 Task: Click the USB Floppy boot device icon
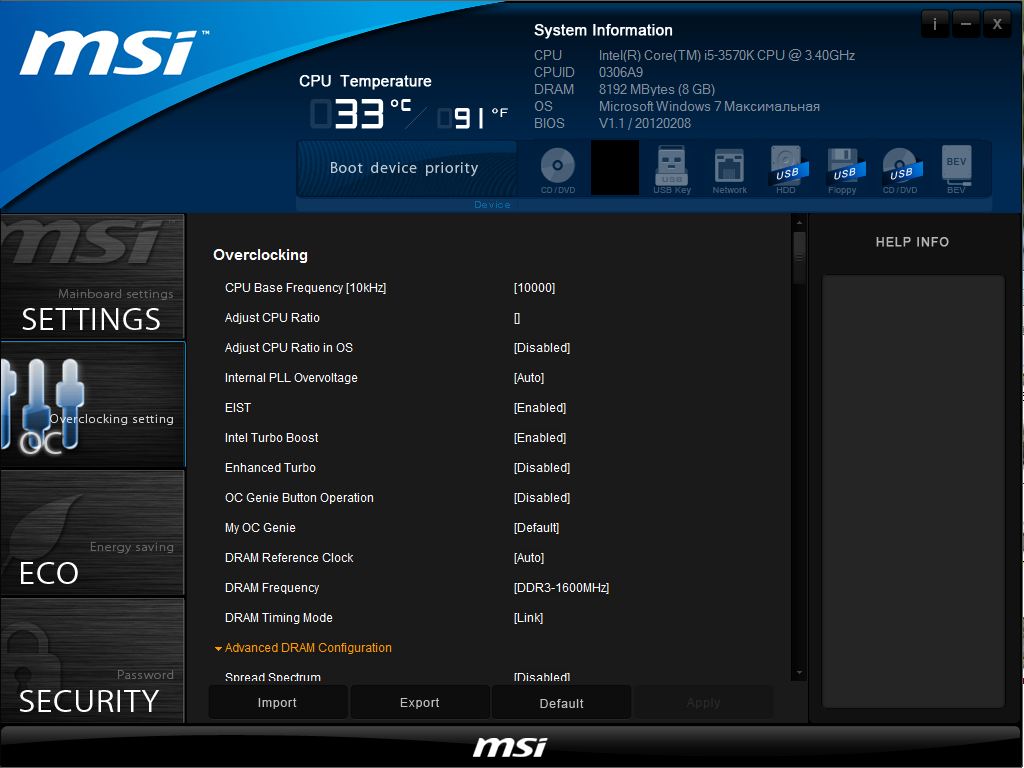click(x=843, y=167)
